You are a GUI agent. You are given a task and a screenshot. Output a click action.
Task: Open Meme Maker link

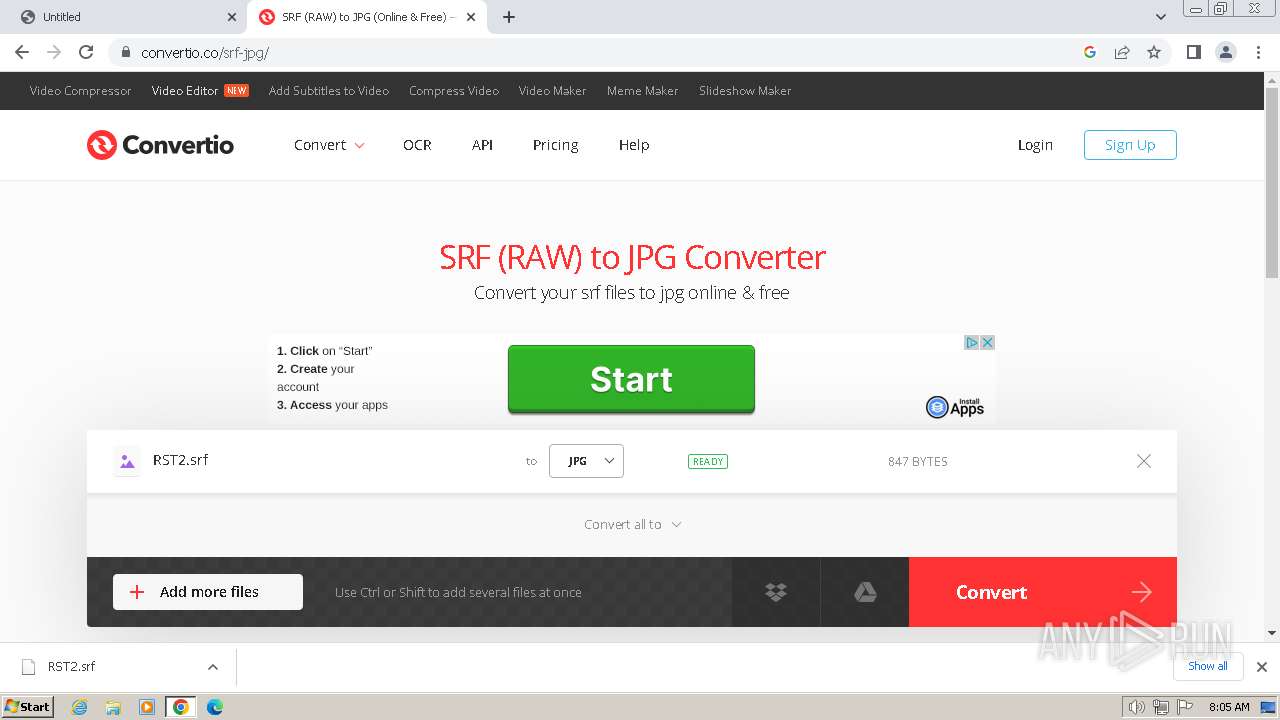tap(642, 91)
